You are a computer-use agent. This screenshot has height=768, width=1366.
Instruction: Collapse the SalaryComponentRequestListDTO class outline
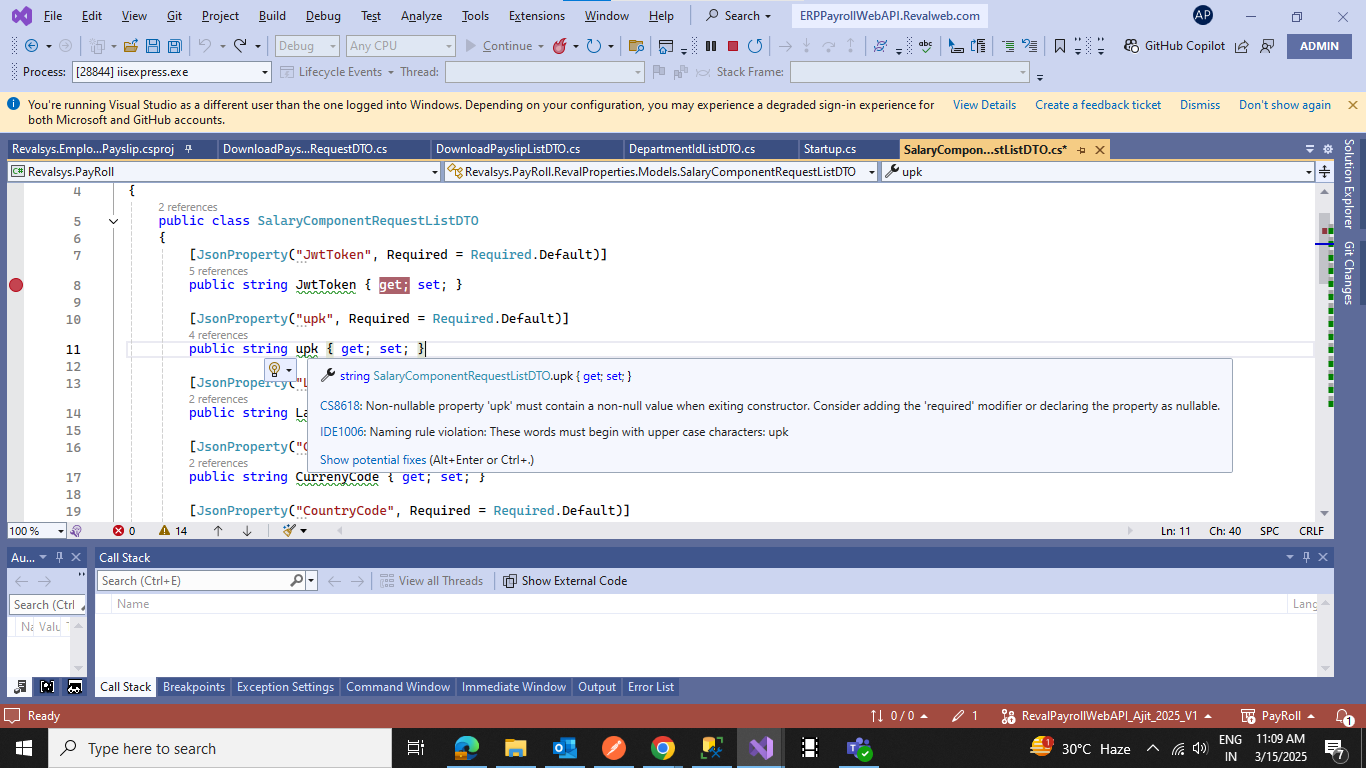(x=113, y=221)
